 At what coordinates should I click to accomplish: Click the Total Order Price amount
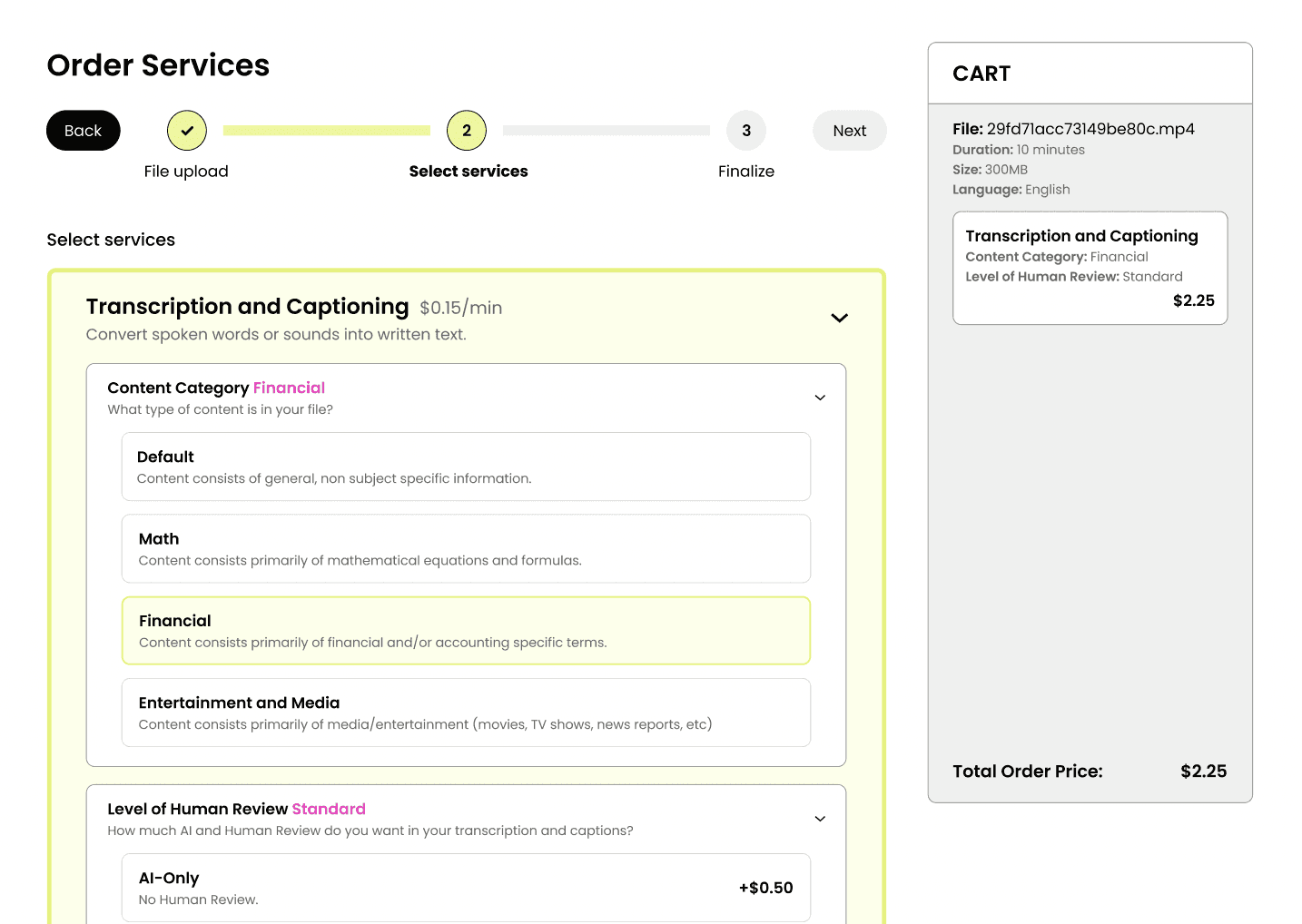1203,772
